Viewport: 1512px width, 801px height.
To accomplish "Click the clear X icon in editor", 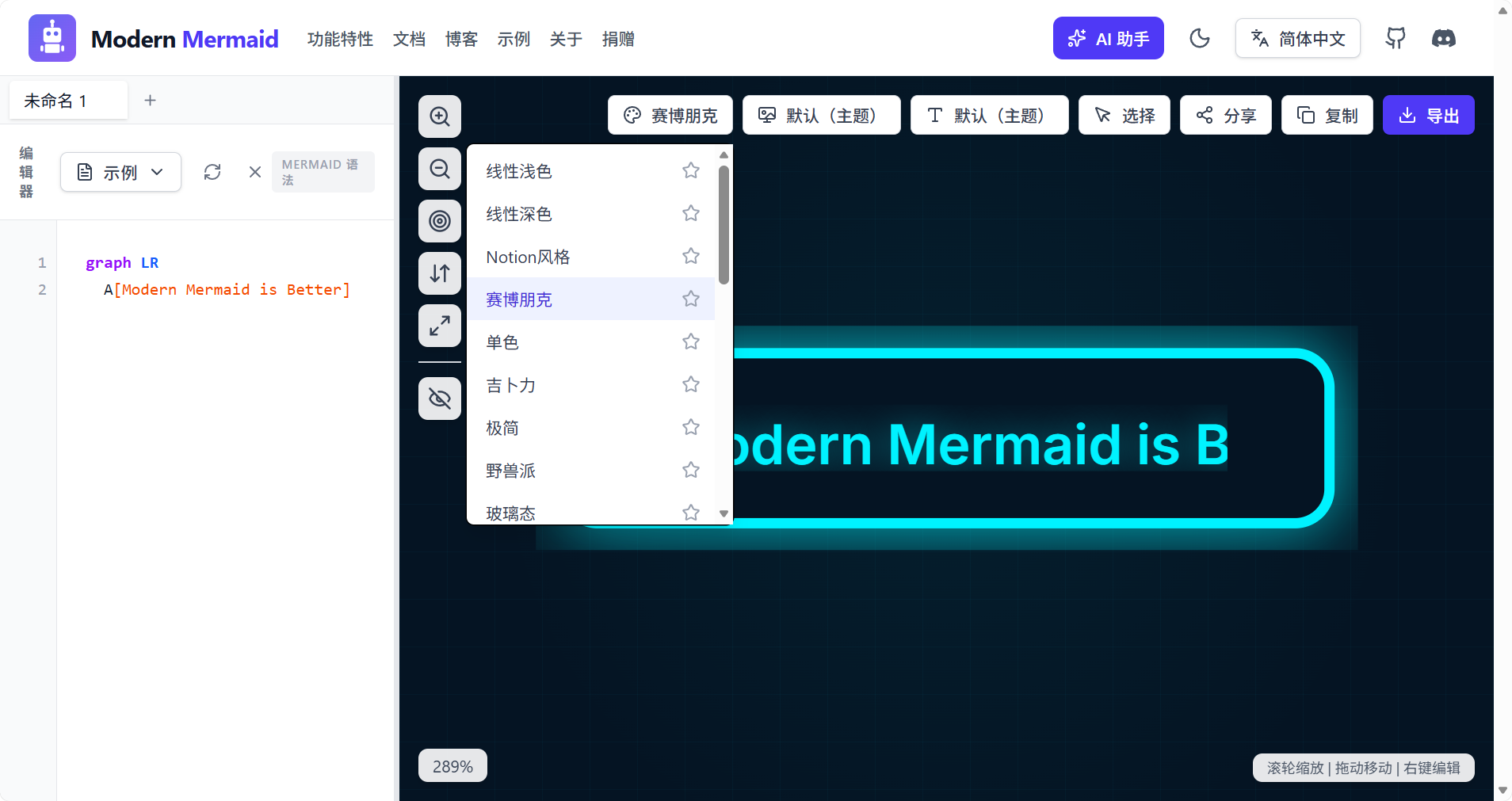I will [255, 172].
